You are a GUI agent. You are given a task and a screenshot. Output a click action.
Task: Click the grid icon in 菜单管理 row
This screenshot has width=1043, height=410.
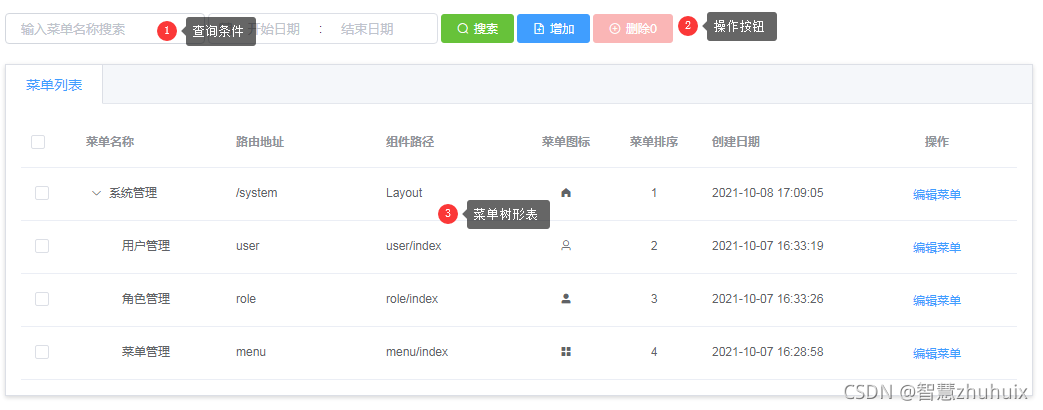[x=566, y=351]
